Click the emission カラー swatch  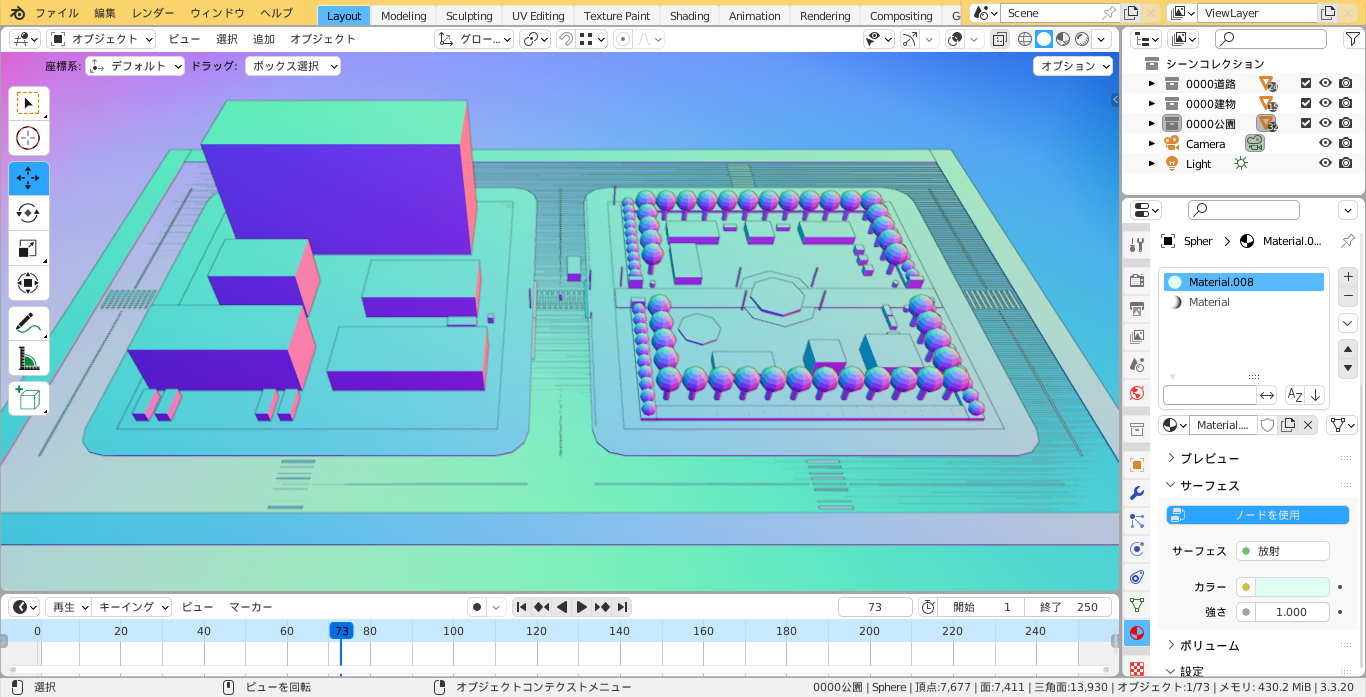[1292, 587]
